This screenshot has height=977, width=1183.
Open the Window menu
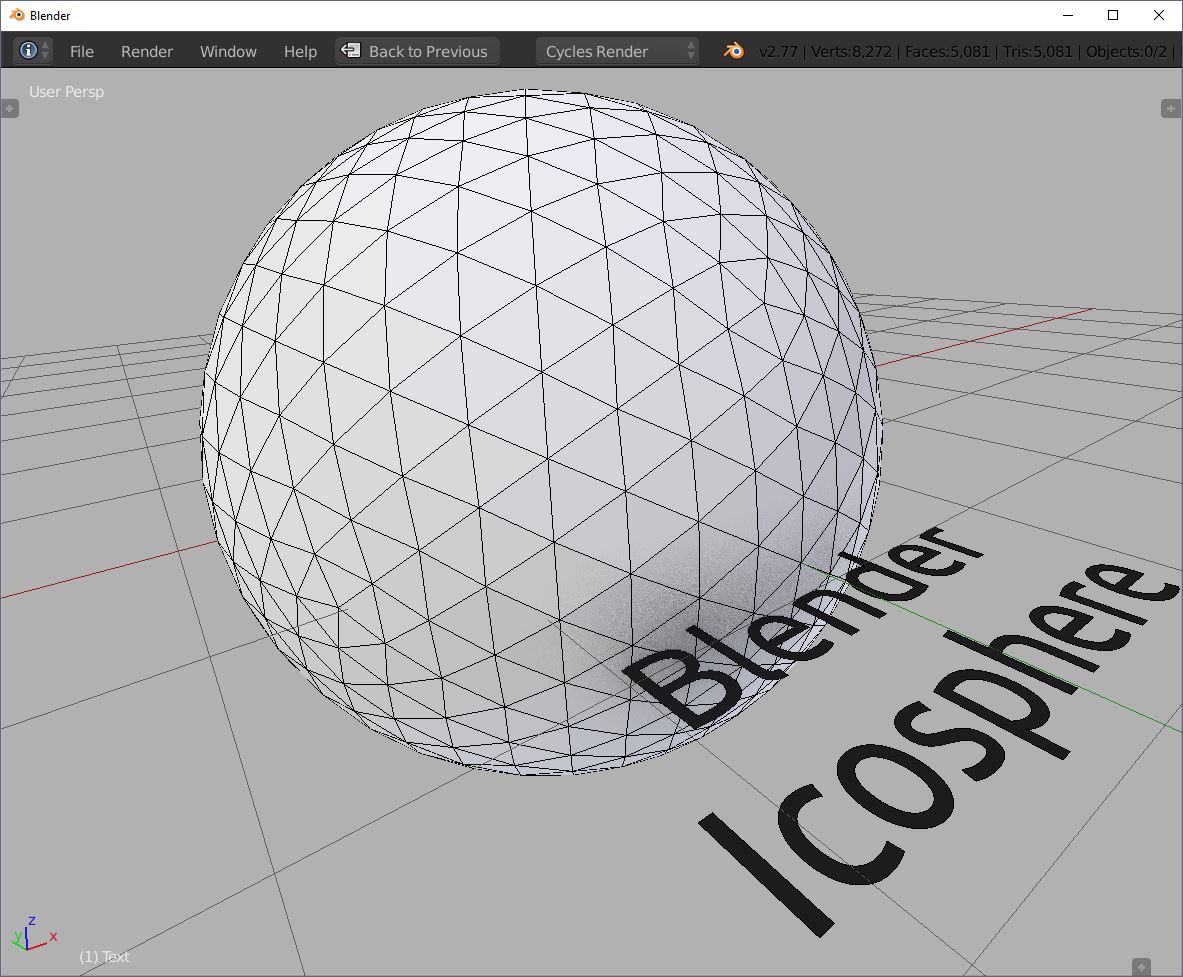coord(228,51)
